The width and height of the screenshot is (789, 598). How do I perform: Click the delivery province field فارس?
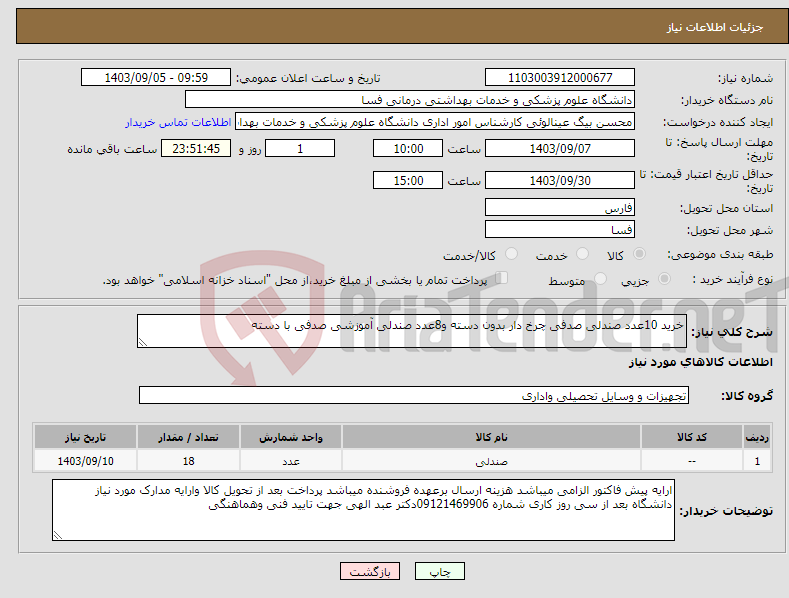click(560, 207)
